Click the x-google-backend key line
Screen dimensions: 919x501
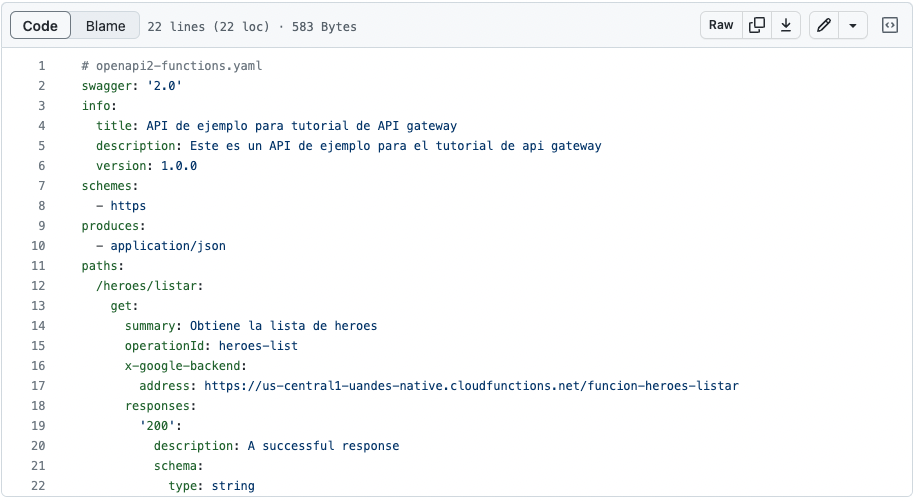point(186,366)
